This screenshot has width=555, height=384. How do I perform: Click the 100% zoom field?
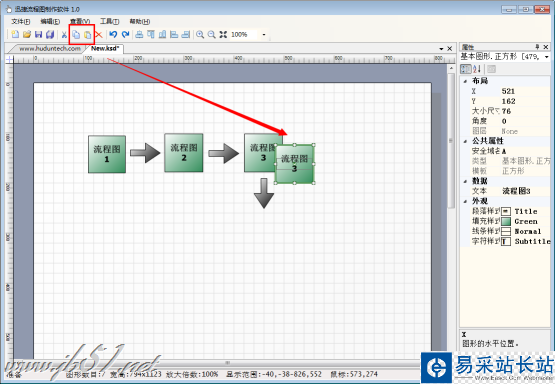[245, 35]
